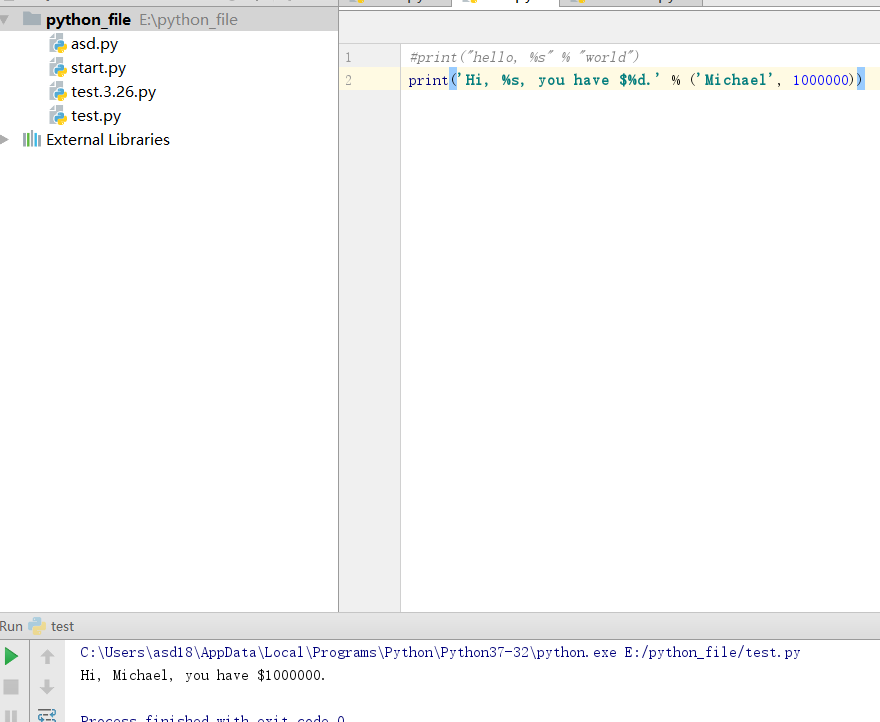This screenshot has height=722, width=880.
Task: Pause the program output
Action: (11, 716)
